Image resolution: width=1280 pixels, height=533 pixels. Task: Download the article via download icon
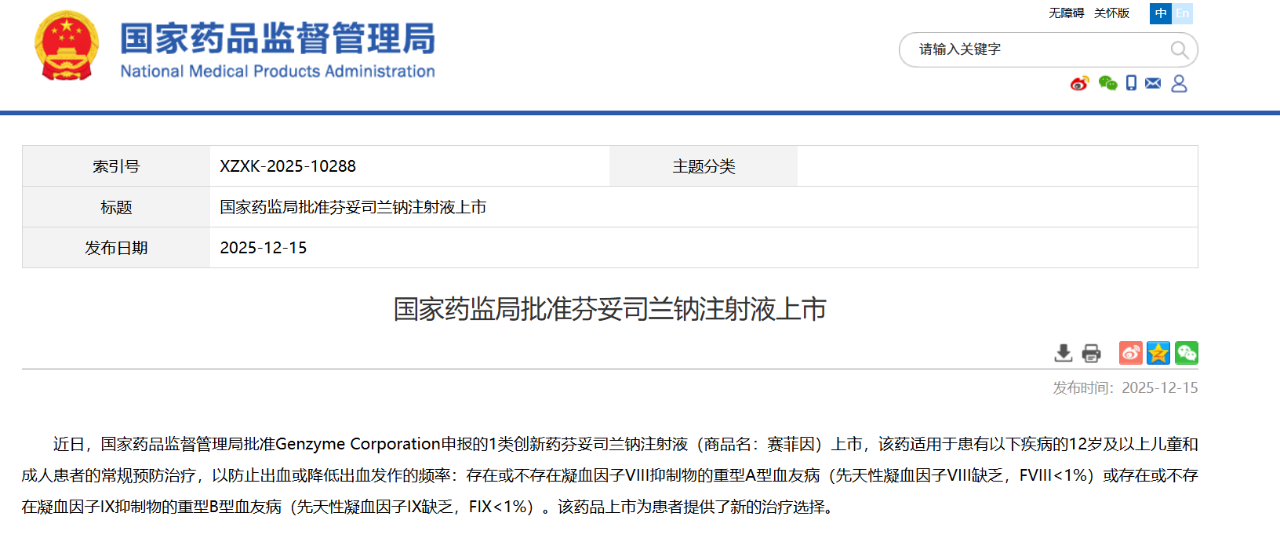[x=1063, y=353]
